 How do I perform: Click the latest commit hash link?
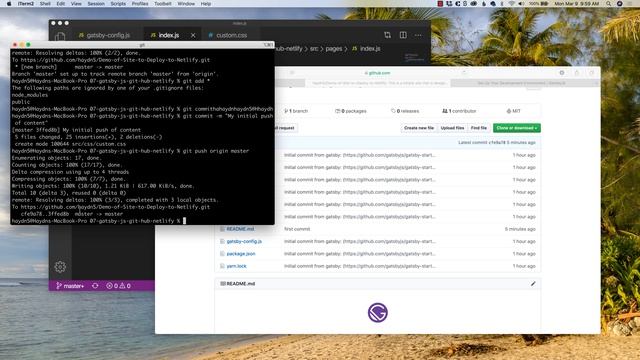click(x=497, y=143)
